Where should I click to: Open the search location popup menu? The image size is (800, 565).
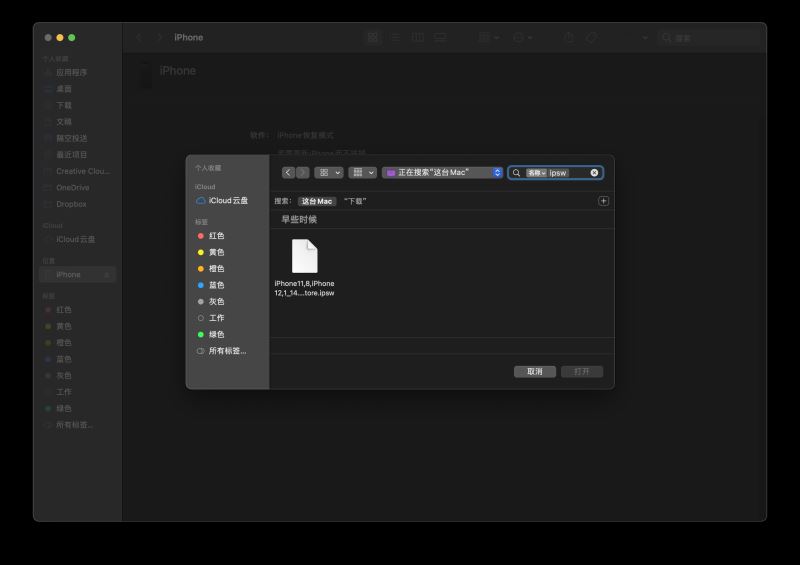[442, 173]
